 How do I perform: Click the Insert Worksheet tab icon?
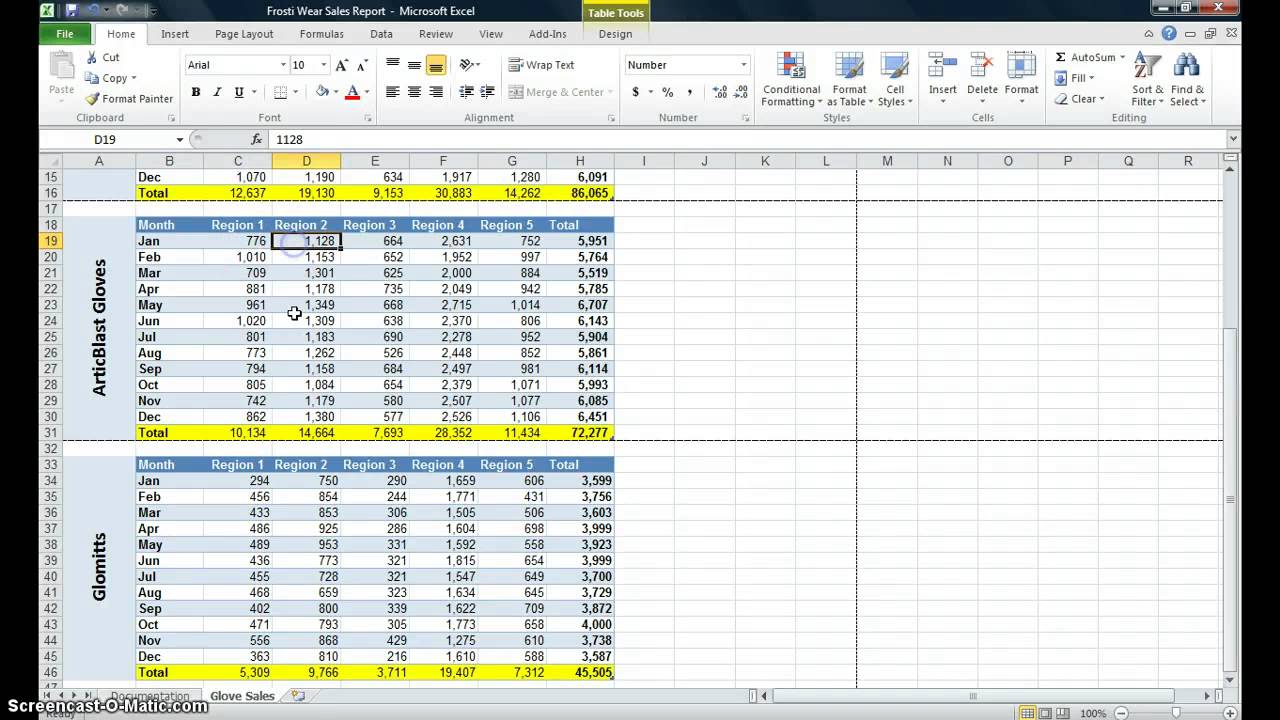click(298, 696)
